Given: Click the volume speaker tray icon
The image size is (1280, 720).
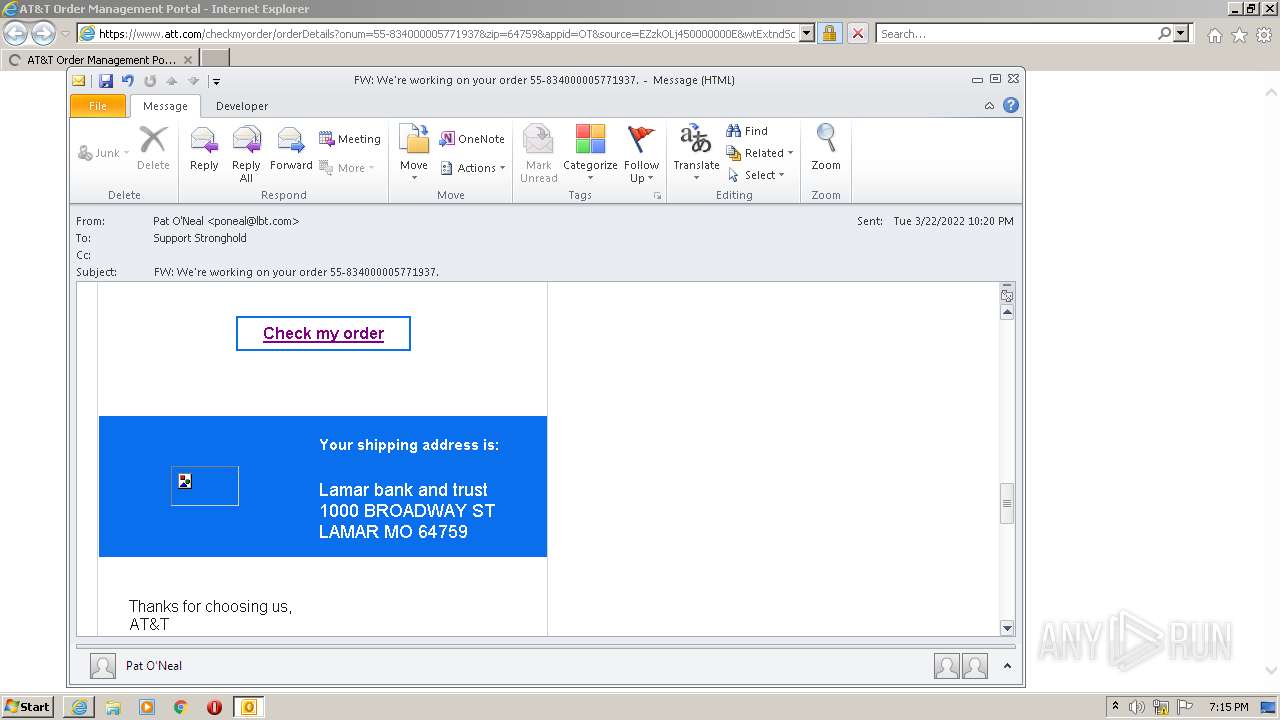Looking at the screenshot, I should [1137, 707].
